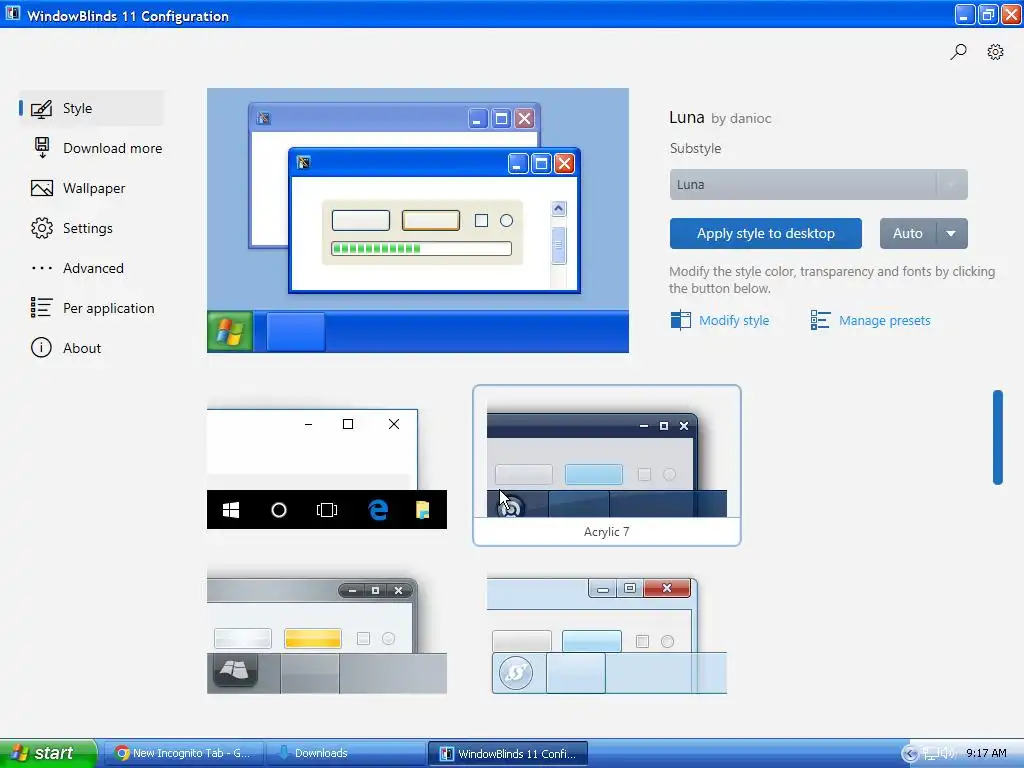Open the Downloads taskbar window
This screenshot has width=1024, height=768.
(x=346, y=753)
